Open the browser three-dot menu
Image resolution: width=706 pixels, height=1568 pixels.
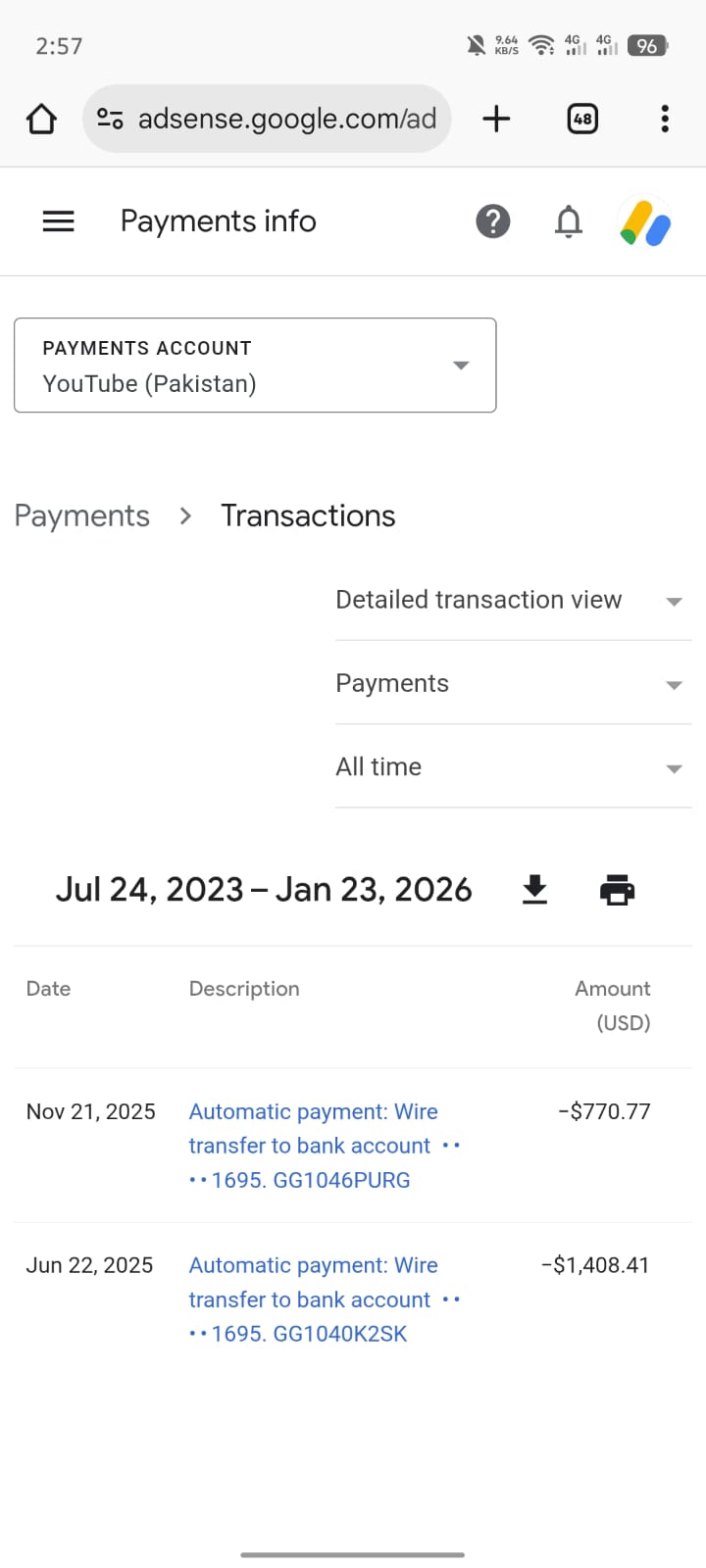click(x=665, y=120)
